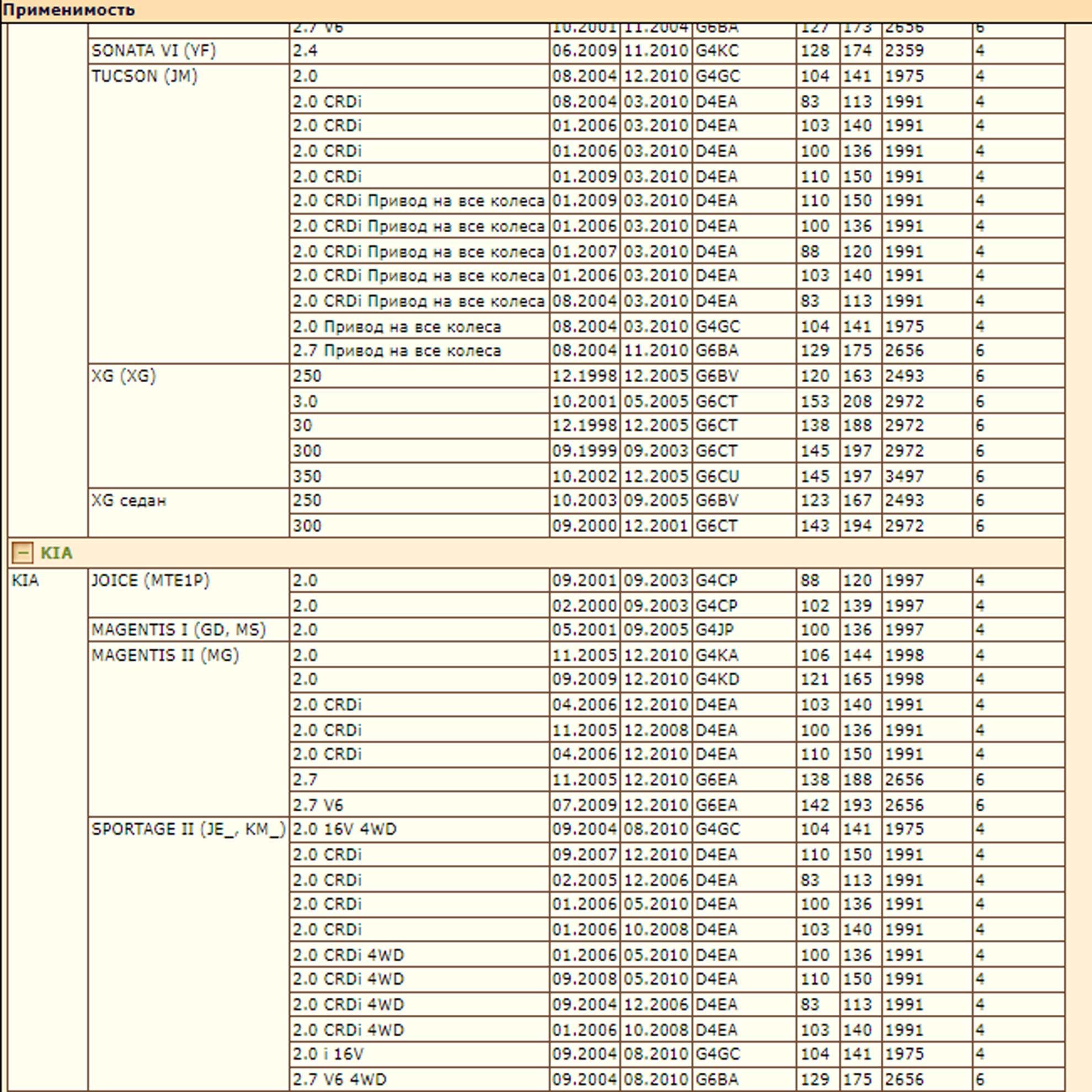
Task: Select the G4KC engine code cell
Action: (745, 51)
